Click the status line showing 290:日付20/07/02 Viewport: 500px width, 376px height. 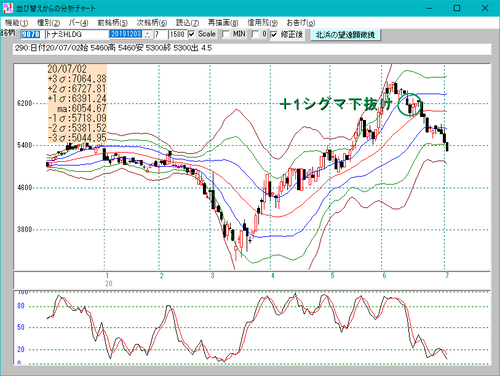252,49
